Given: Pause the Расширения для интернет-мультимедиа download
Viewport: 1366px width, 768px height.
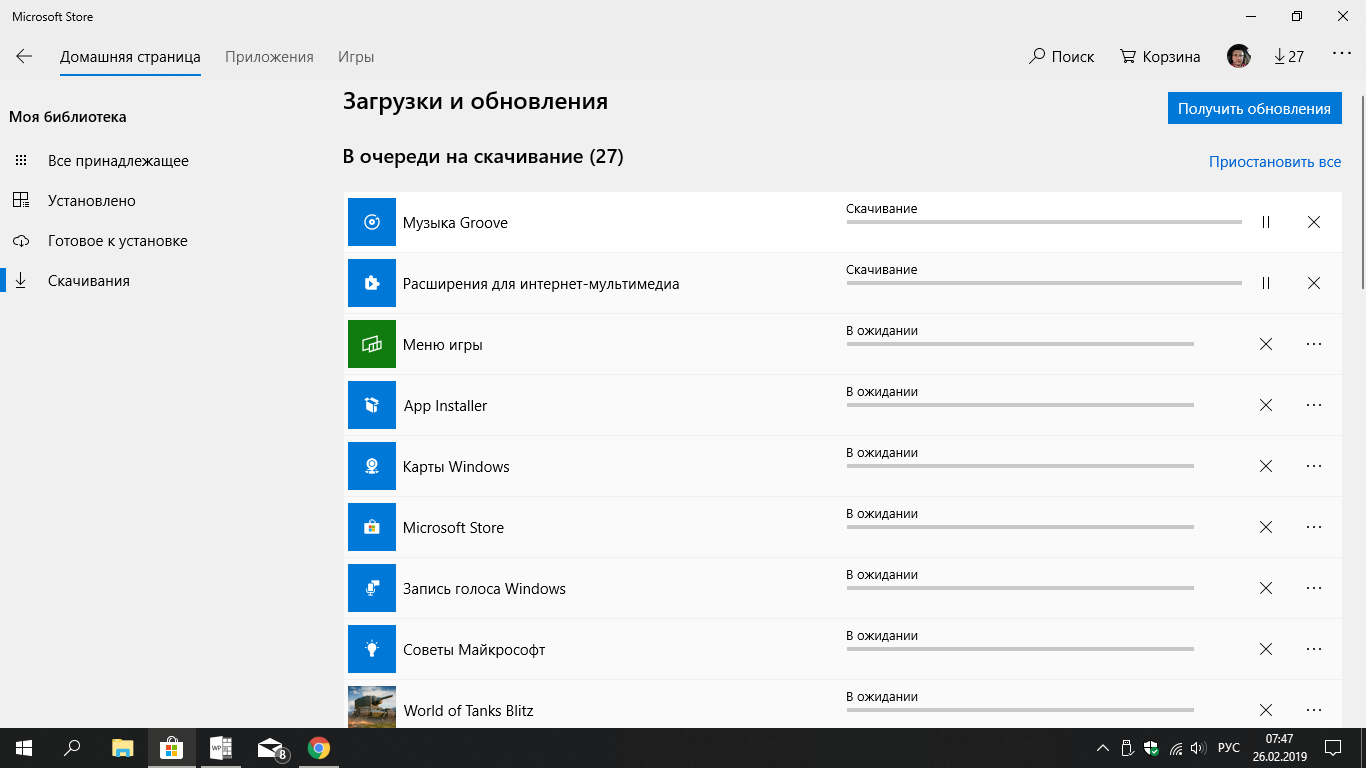Looking at the screenshot, I should (1266, 283).
